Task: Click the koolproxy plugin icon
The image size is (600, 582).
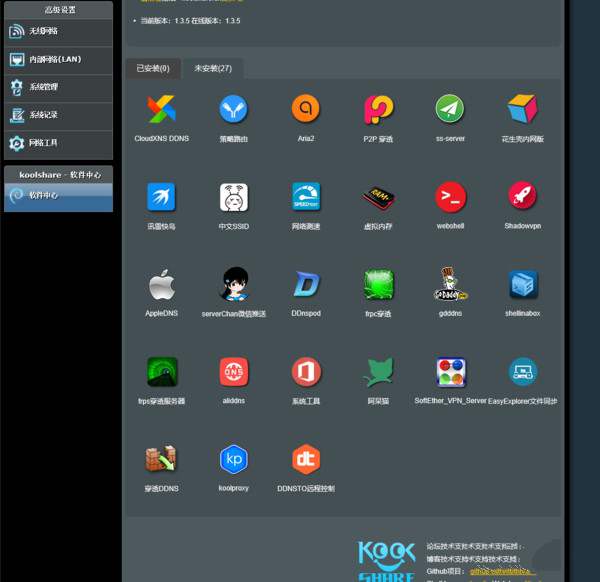Action: (x=233, y=459)
